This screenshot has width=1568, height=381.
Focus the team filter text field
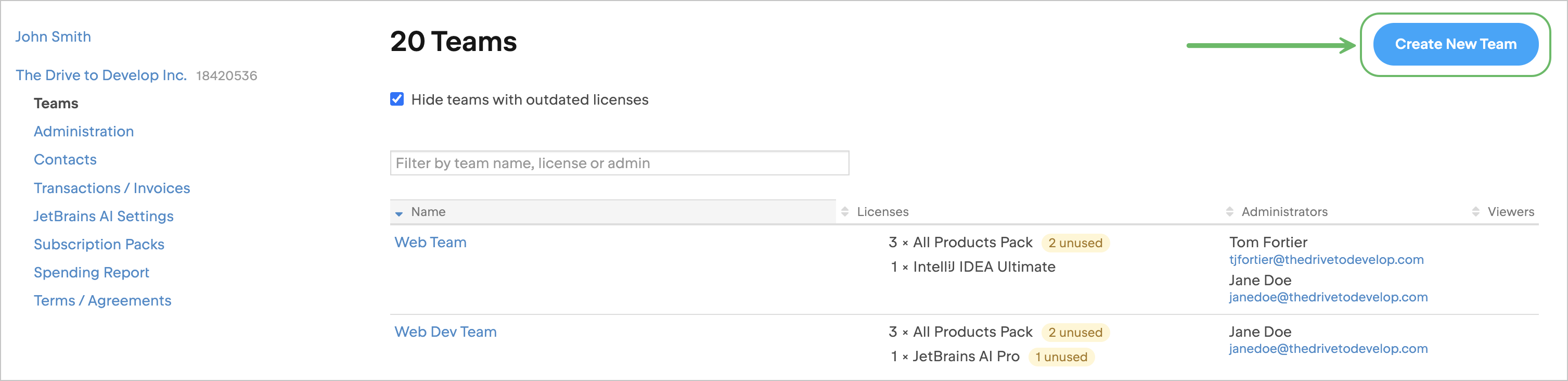(619, 163)
